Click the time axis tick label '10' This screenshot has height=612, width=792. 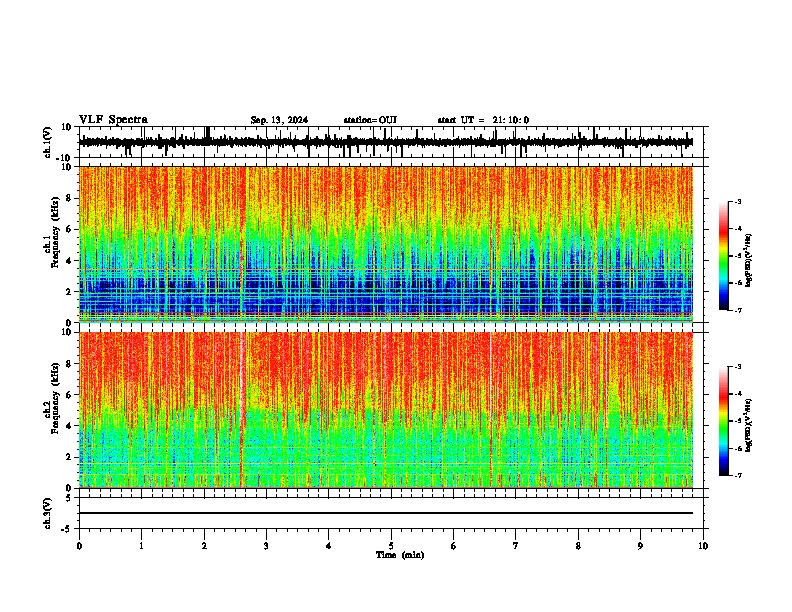tap(703, 546)
